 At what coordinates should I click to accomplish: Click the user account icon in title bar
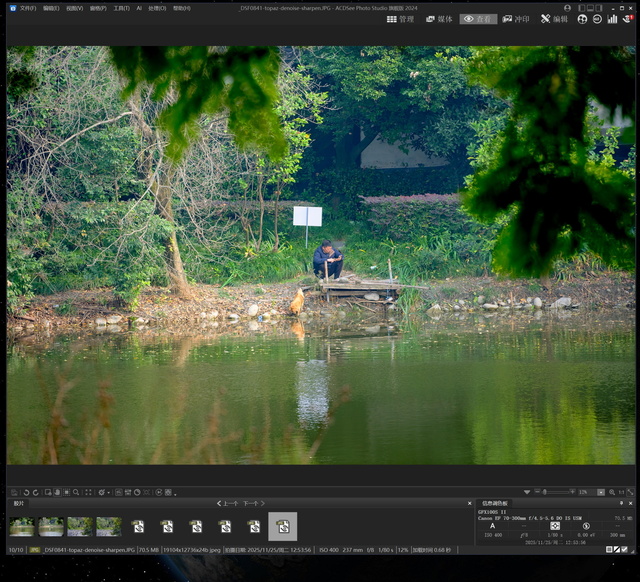point(567,8)
